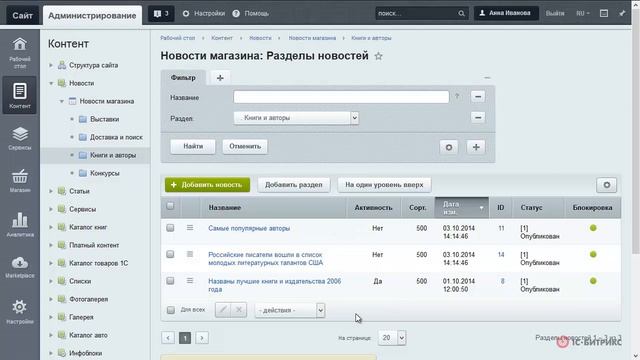Add new filter tab with plus

pos(220,78)
